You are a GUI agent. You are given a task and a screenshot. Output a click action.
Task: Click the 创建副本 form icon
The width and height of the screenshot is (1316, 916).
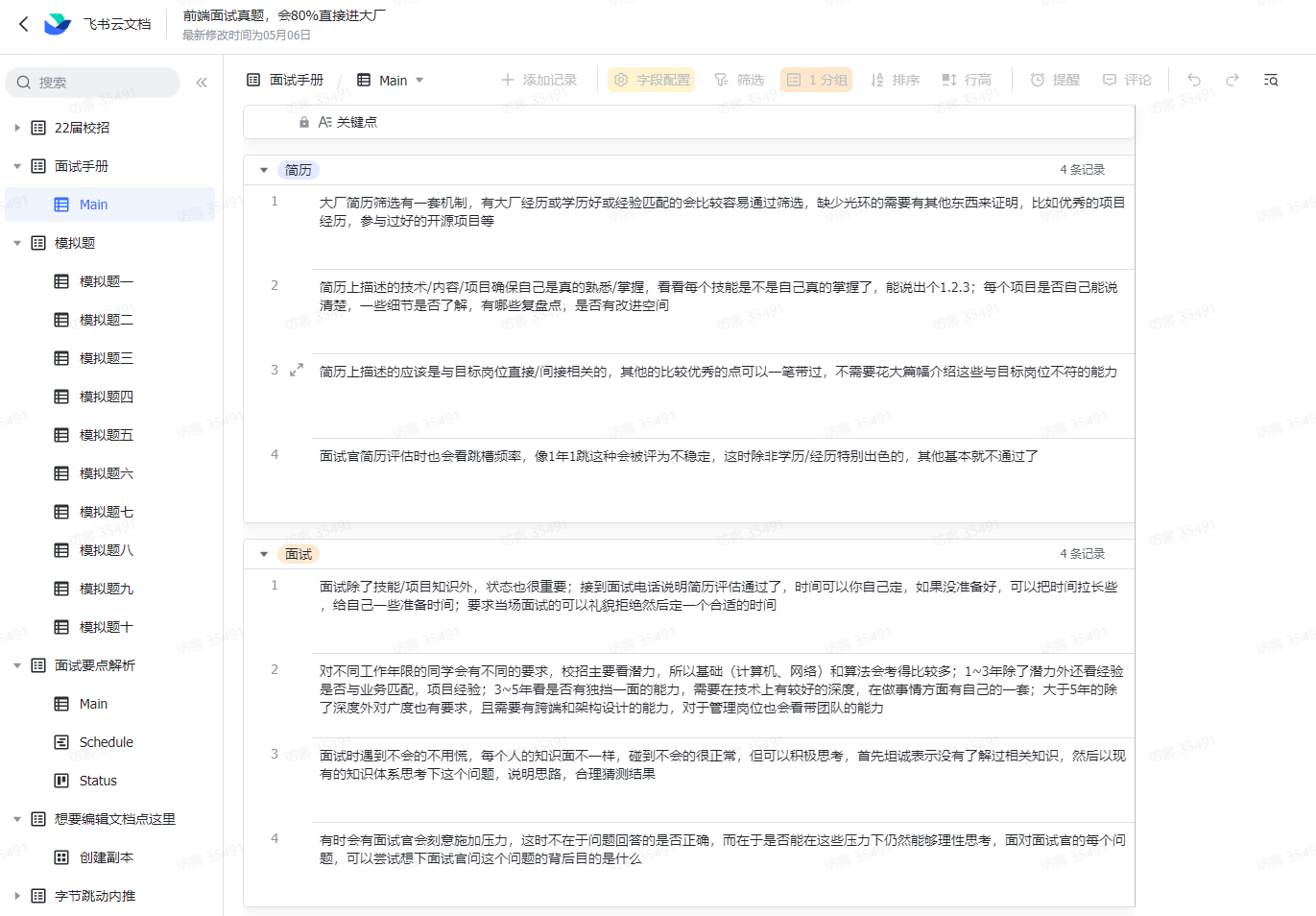point(61,857)
